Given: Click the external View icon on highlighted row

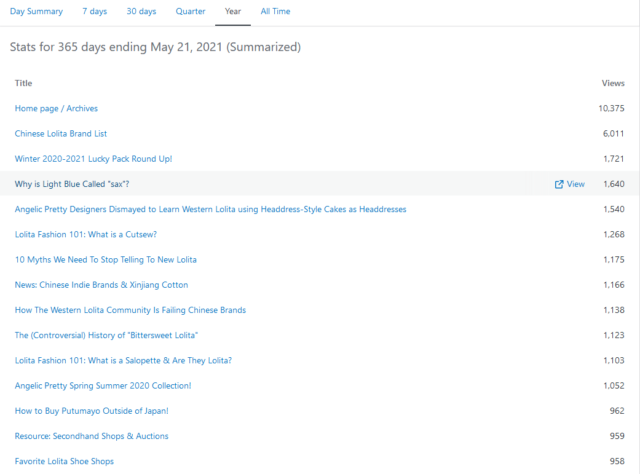Looking at the screenshot, I should pyautogui.click(x=569, y=184).
